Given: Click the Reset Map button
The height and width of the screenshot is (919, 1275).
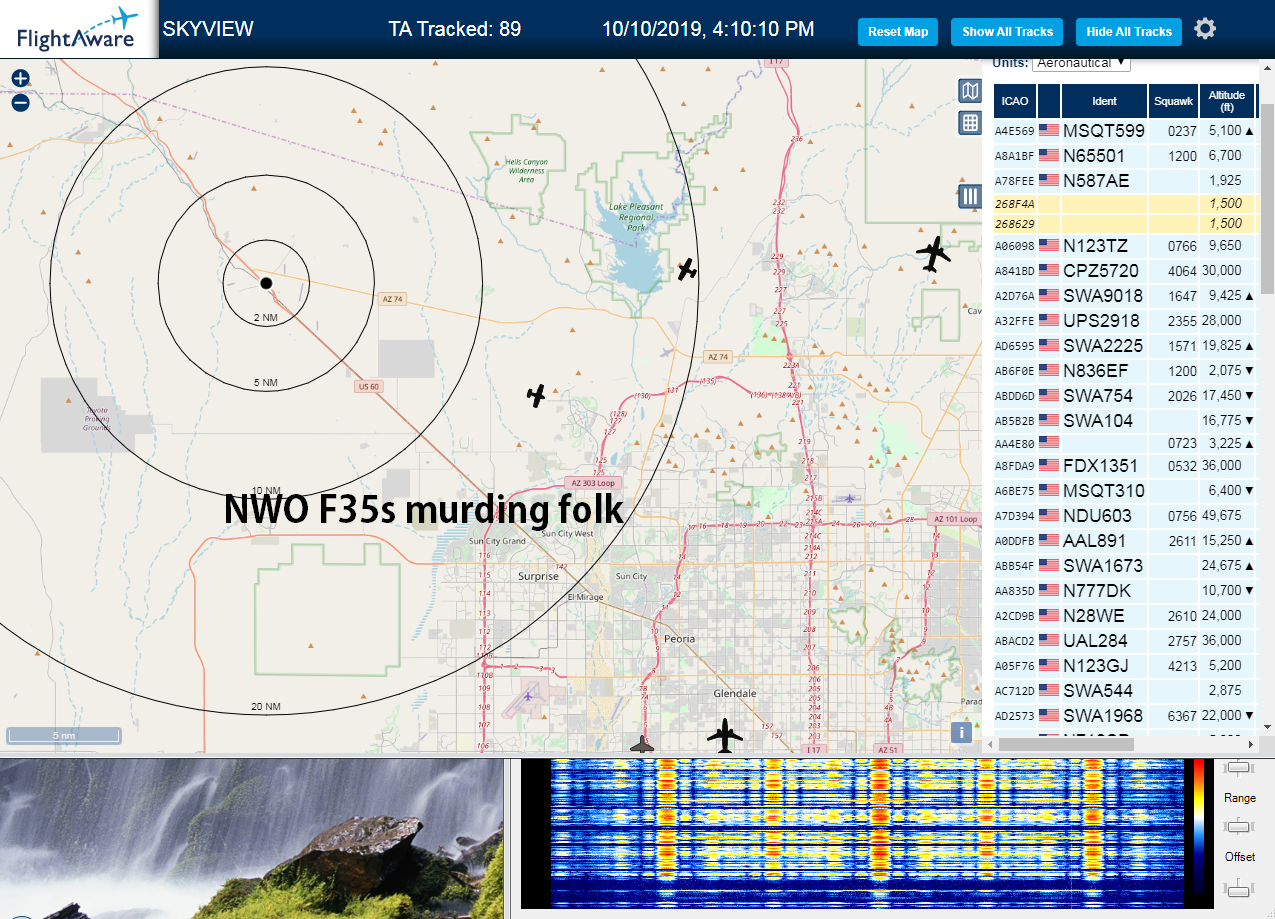Looking at the screenshot, I should point(898,32).
